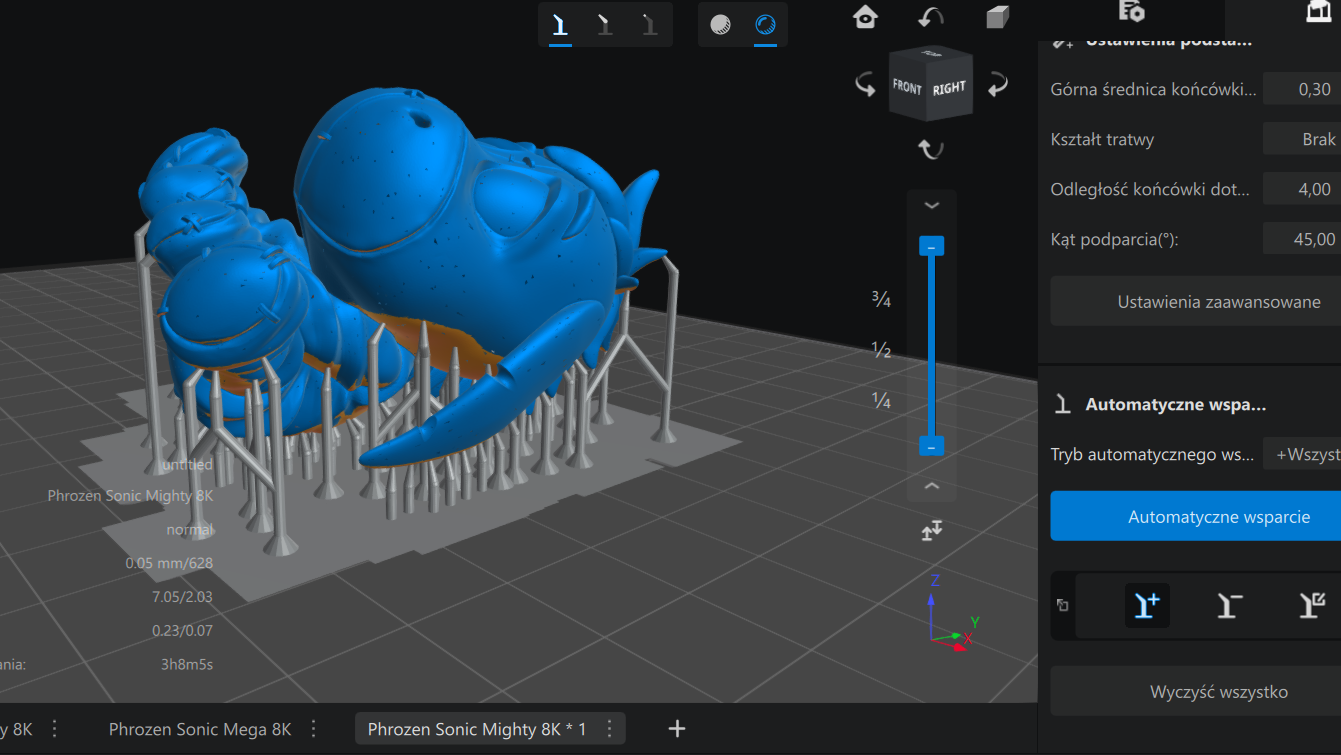Click the bottom handle of layer slider

tap(932, 447)
